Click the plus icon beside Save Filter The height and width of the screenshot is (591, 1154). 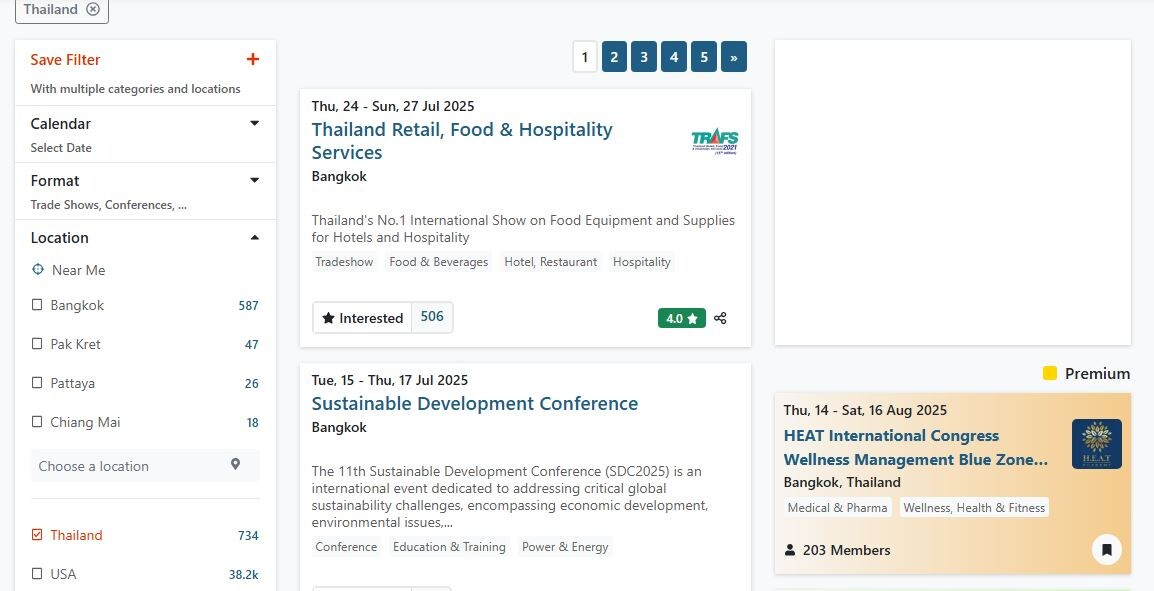coord(253,59)
